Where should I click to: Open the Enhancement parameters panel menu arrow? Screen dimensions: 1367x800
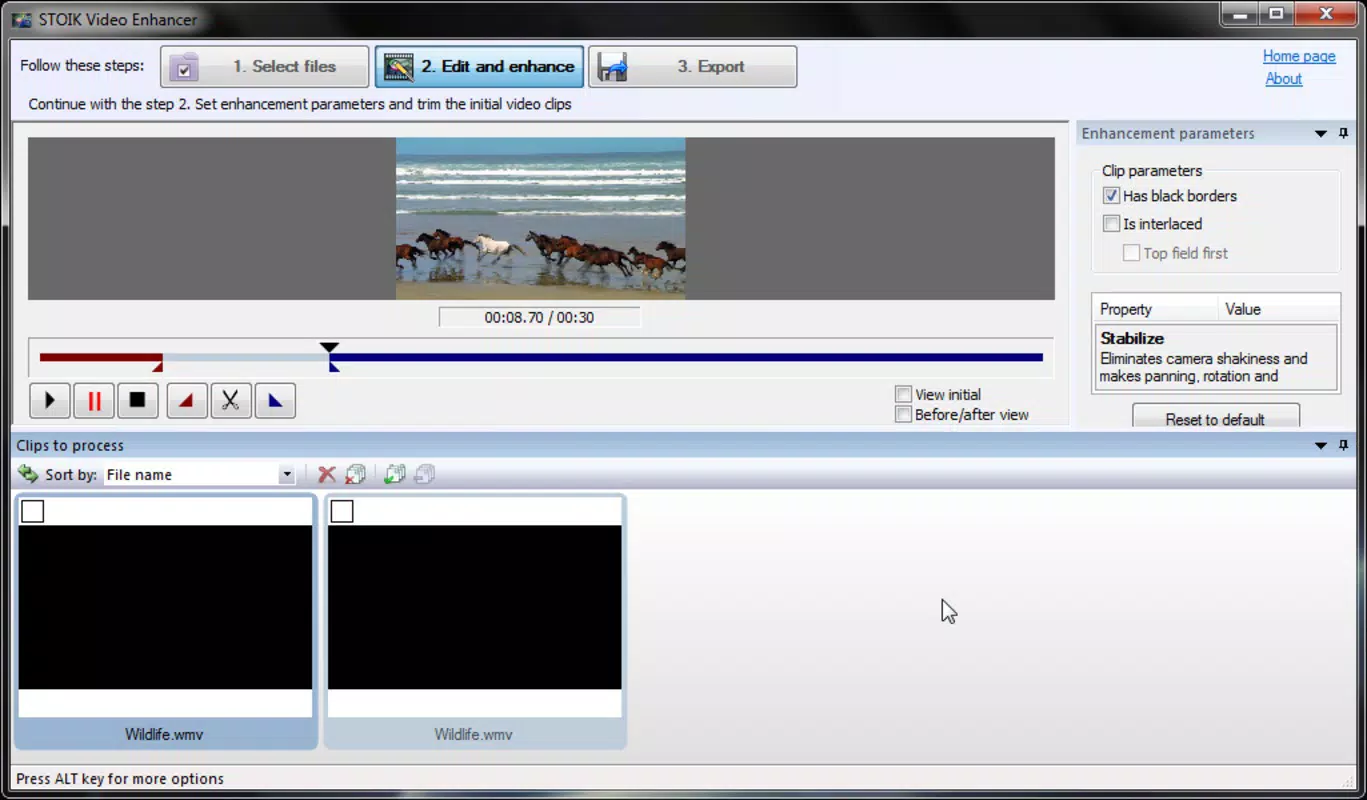1321,133
